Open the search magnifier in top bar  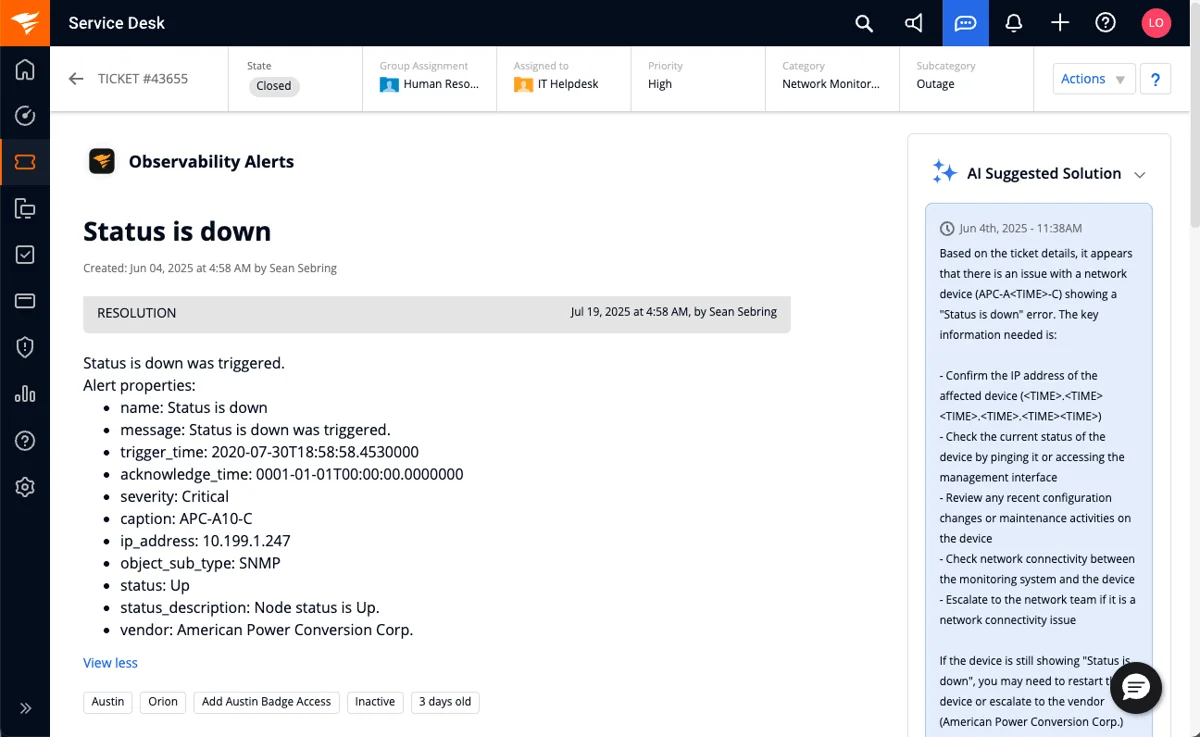864,23
